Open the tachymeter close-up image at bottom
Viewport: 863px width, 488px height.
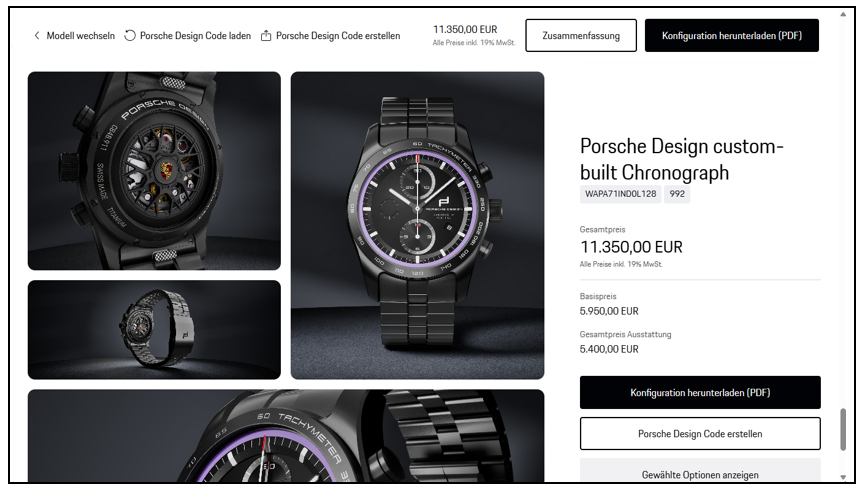tap(285, 437)
